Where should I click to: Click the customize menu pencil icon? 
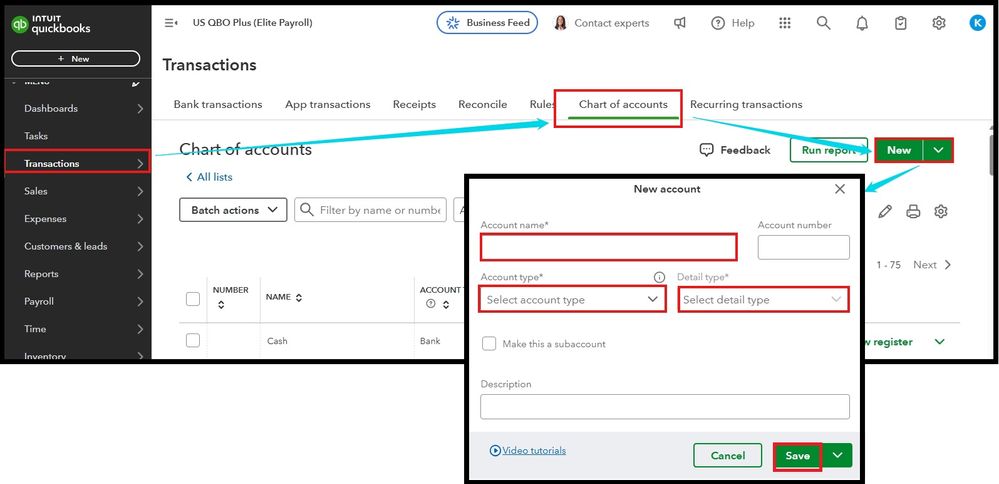pyautogui.click(x=136, y=83)
